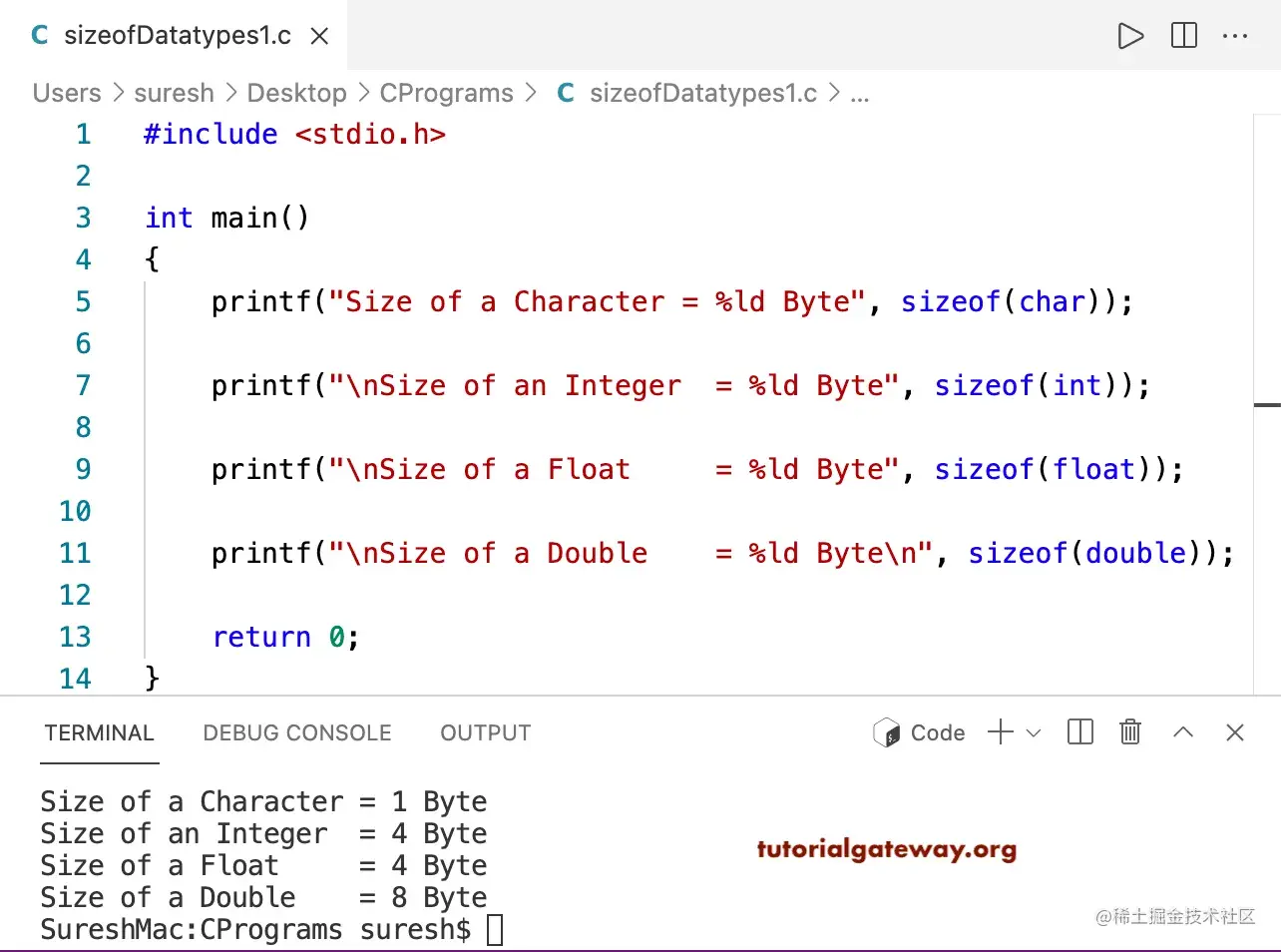Split the editor to the right
This screenshot has width=1281, height=952.
pyautogui.click(x=1184, y=36)
